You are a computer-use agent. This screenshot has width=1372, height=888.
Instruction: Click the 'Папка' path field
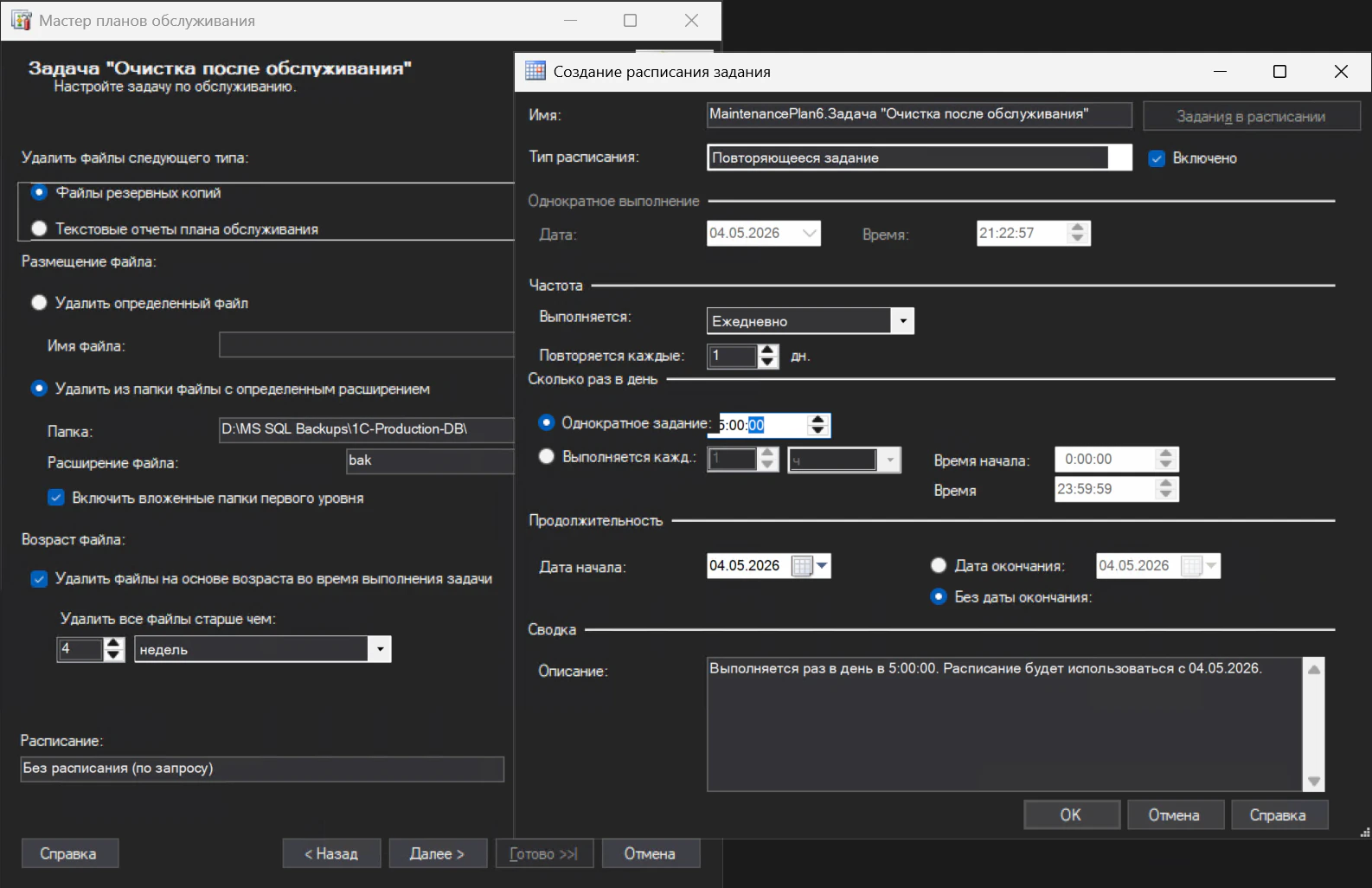(x=367, y=429)
